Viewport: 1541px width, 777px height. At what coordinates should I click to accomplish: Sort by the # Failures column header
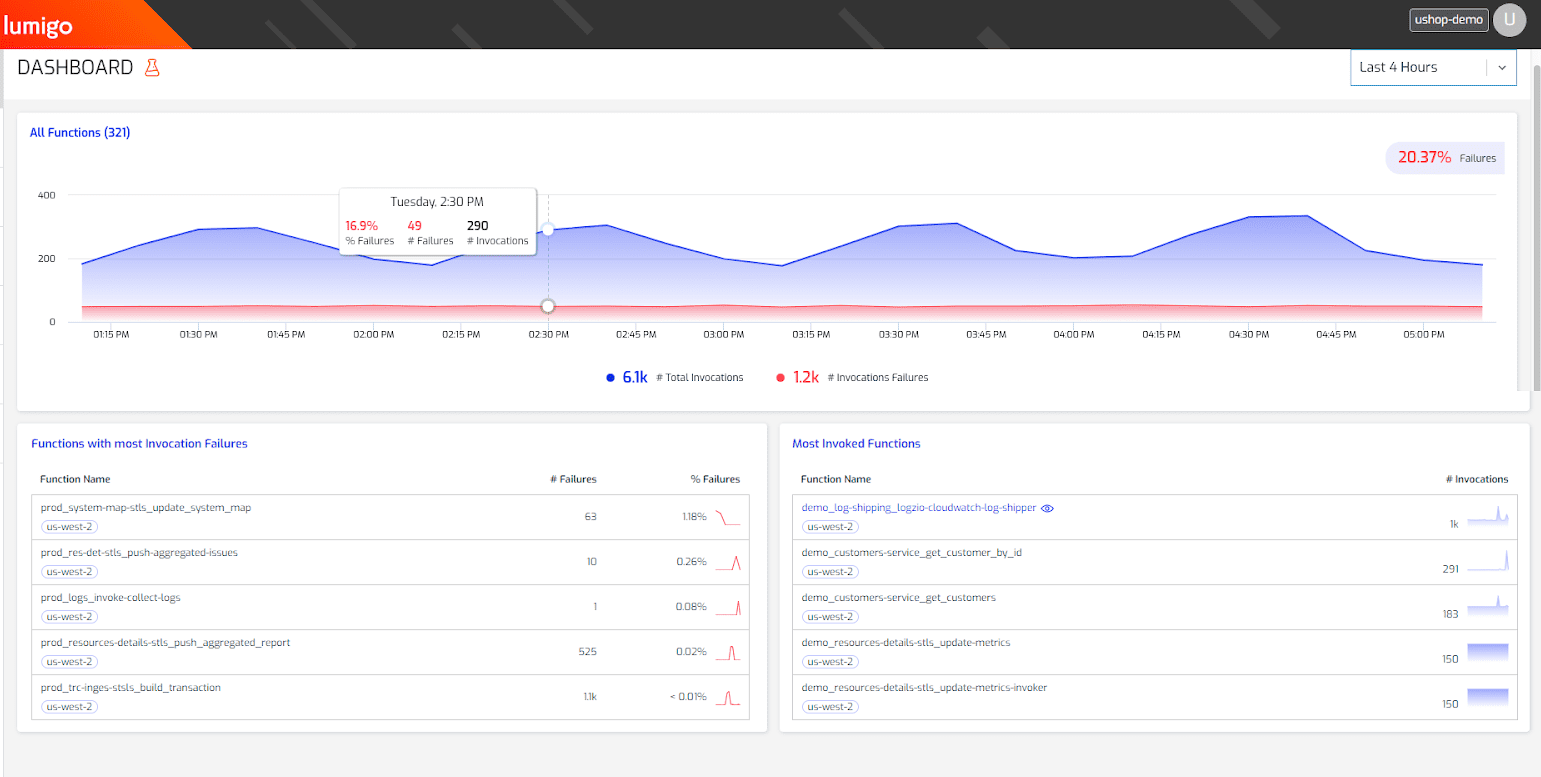[x=573, y=479]
